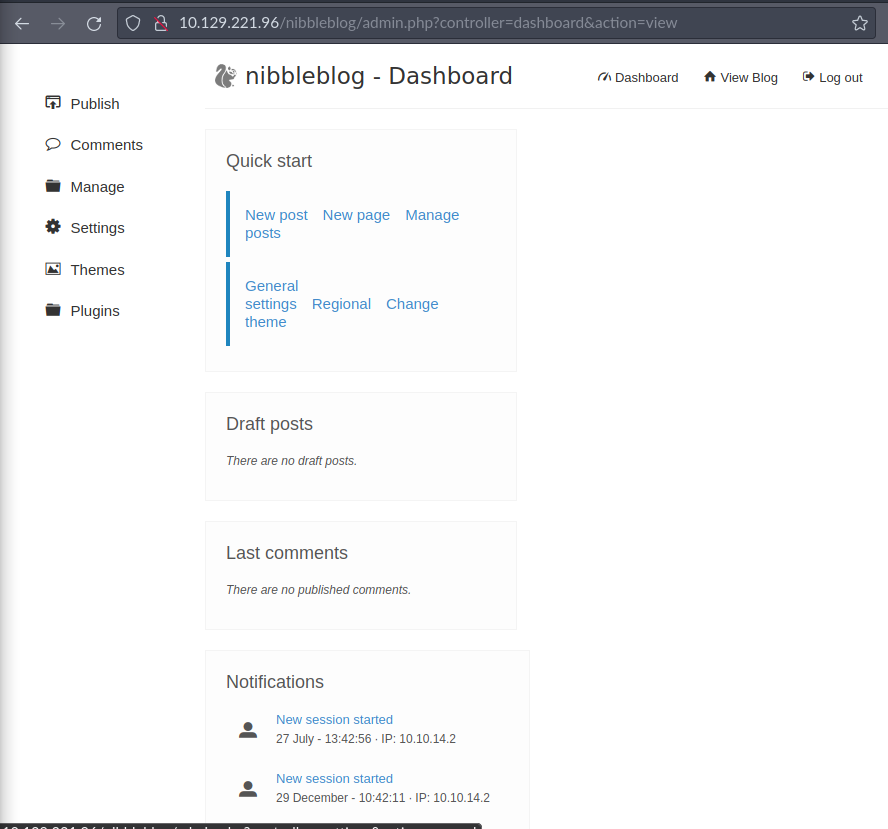Click the 'Draft posts' heading

pos(269,424)
